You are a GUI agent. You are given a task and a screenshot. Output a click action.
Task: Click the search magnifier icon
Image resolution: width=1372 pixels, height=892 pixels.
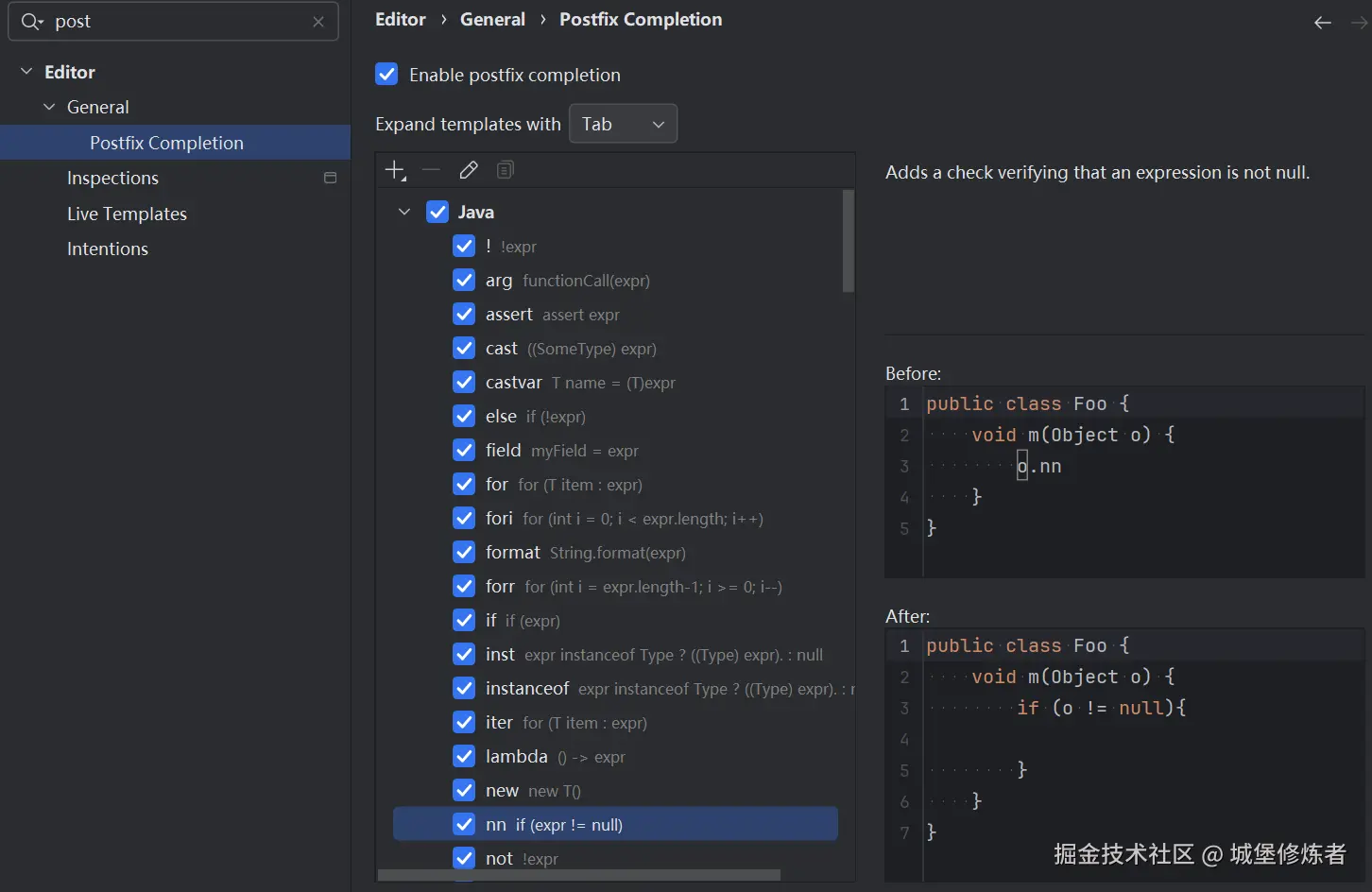tap(31, 22)
